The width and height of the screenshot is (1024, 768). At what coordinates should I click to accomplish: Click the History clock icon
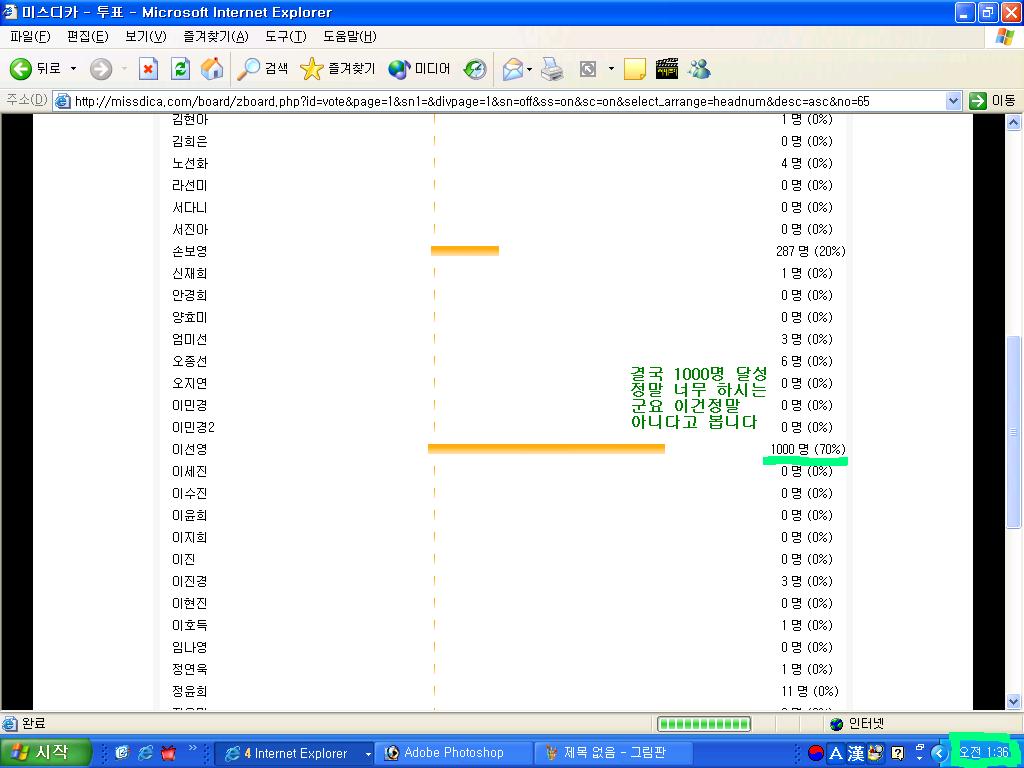(476, 69)
